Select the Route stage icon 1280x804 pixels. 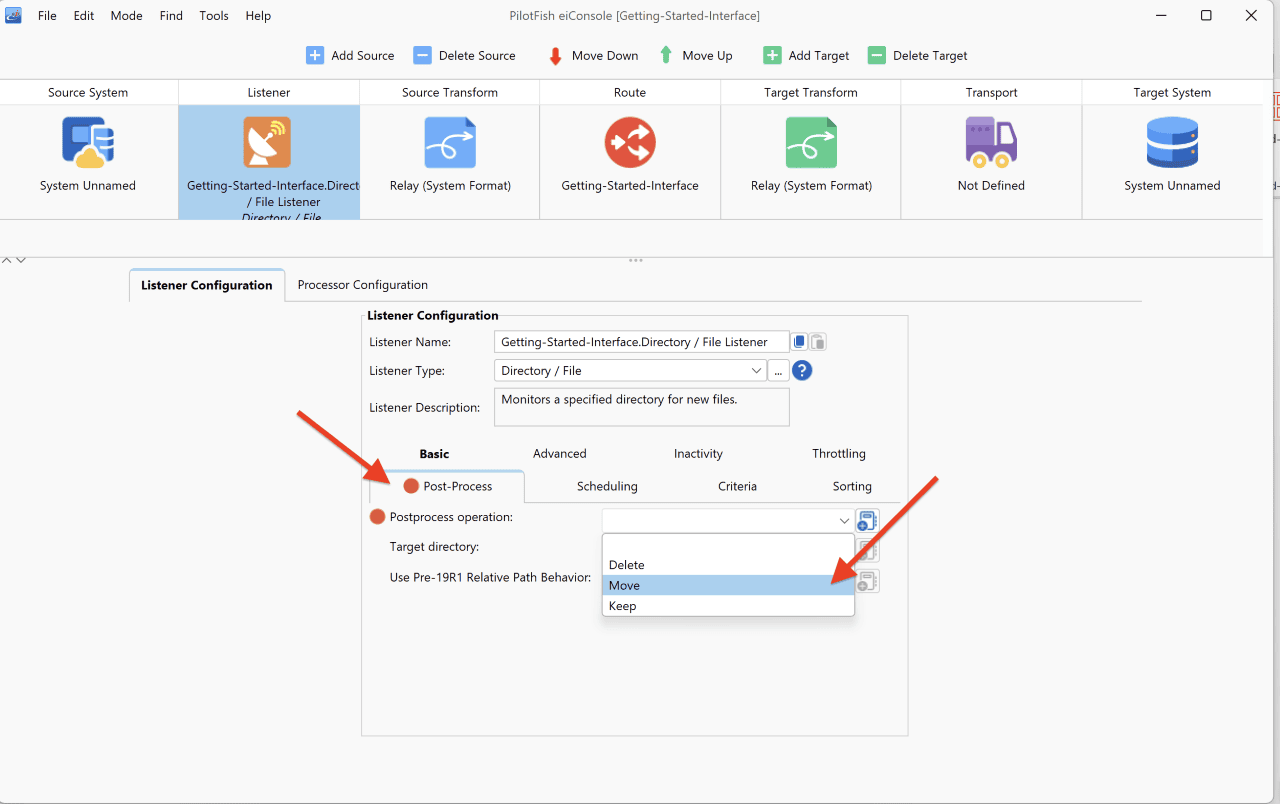(x=630, y=142)
